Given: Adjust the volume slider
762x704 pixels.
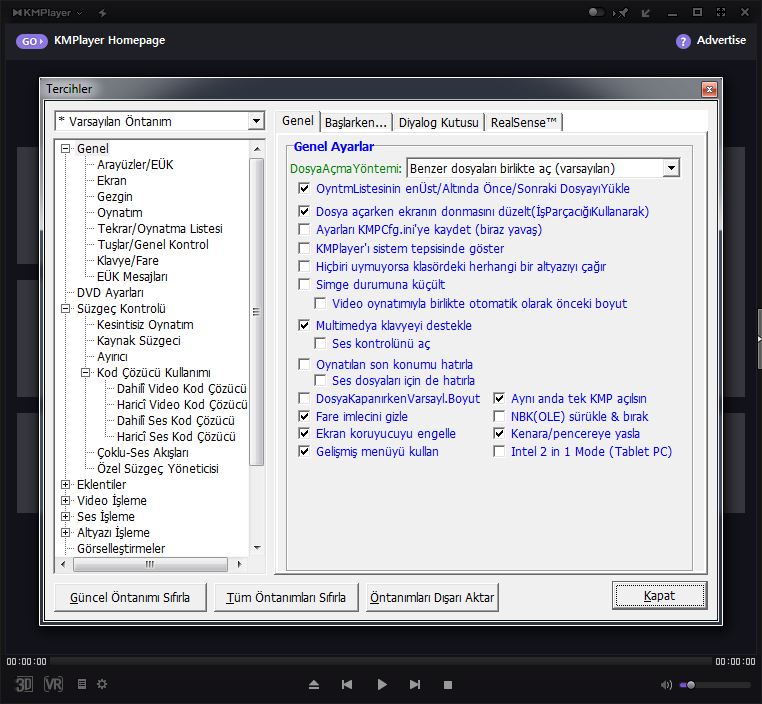Looking at the screenshot, I should (x=715, y=685).
